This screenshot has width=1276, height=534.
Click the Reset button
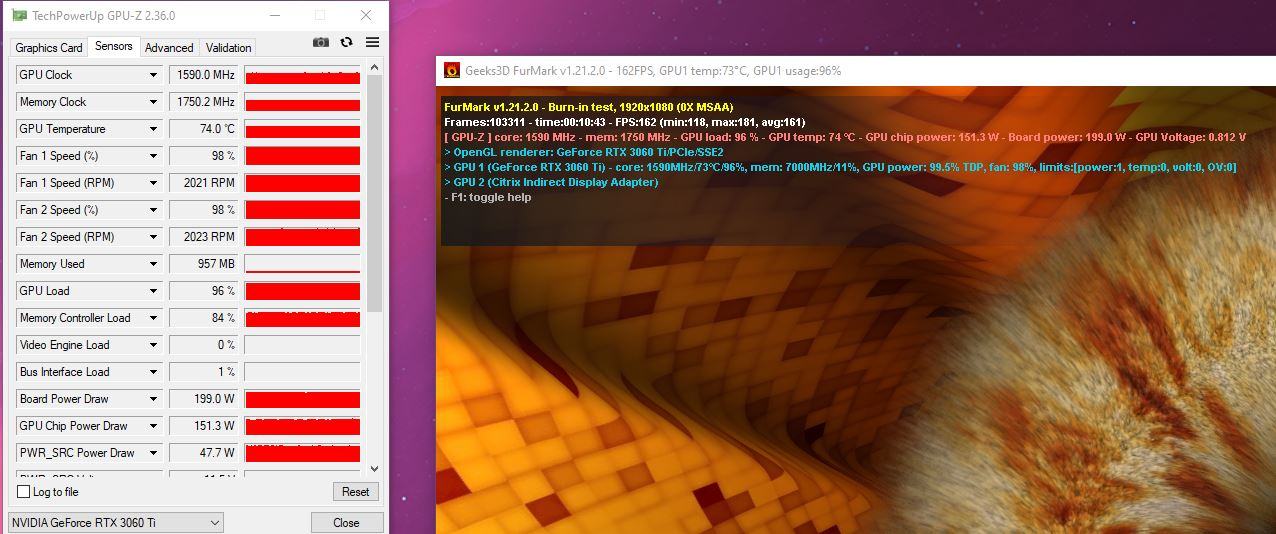click(x=356, y=492)
